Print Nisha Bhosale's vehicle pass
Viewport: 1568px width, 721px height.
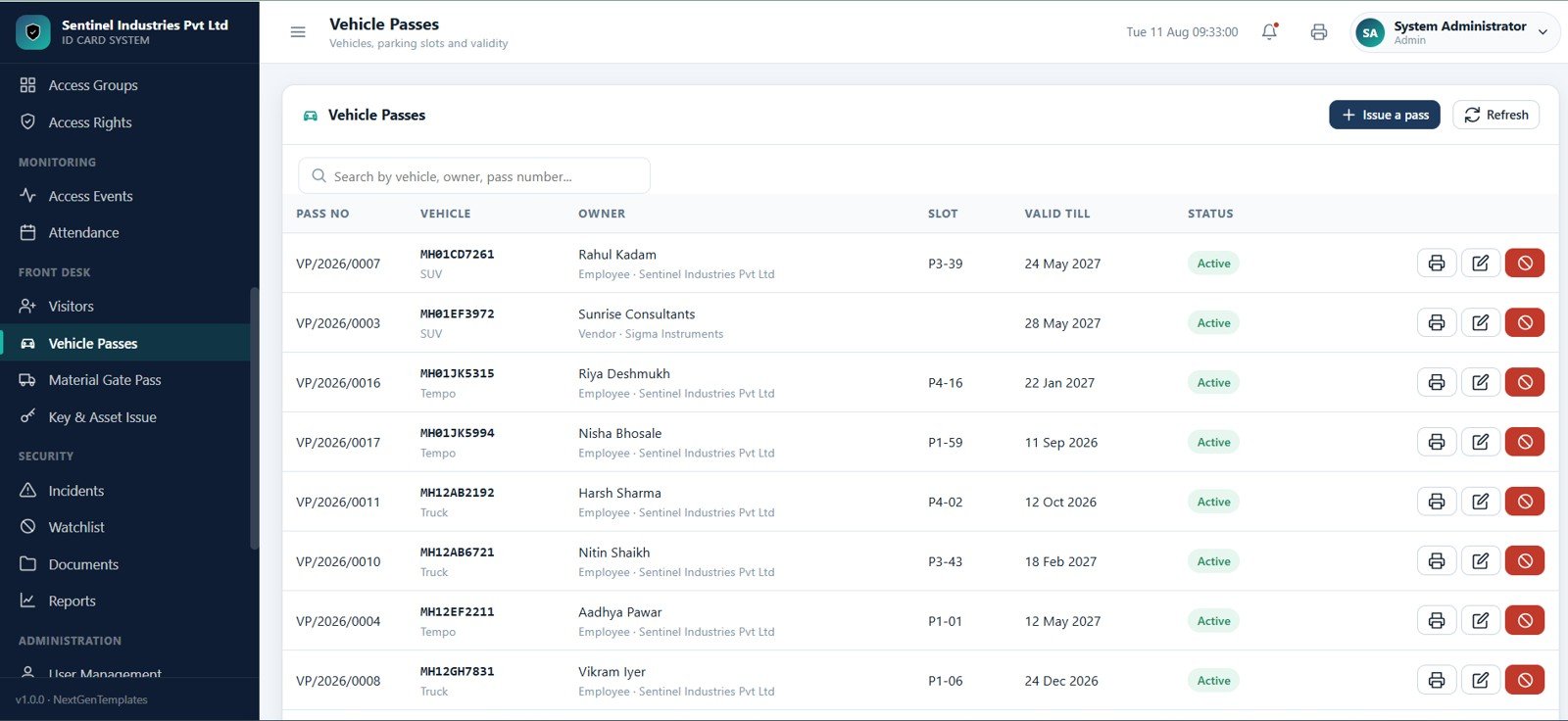point(1437,443)
